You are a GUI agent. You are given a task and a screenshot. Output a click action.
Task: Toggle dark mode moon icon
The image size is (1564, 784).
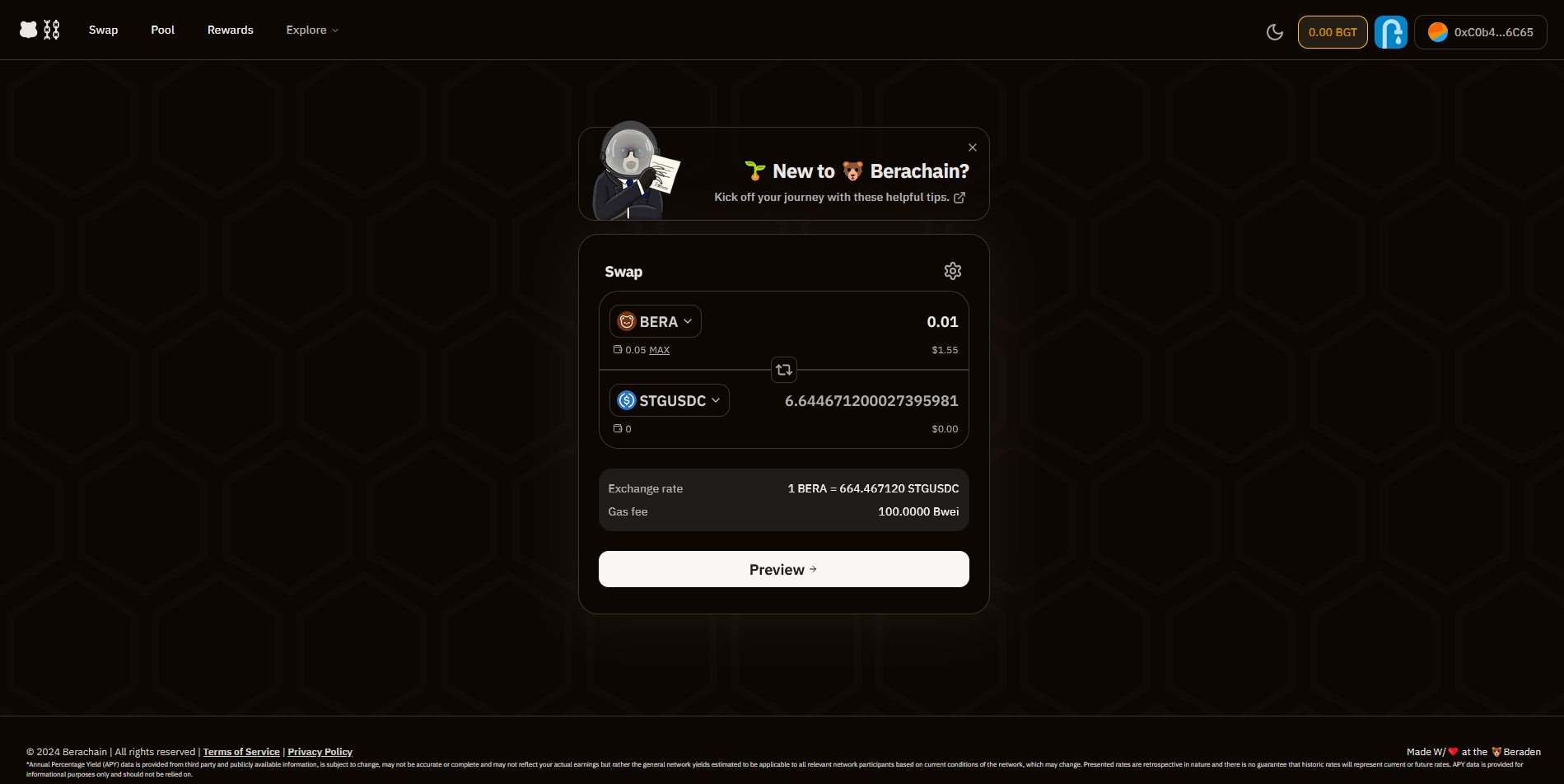click(x=1275, y=32)
